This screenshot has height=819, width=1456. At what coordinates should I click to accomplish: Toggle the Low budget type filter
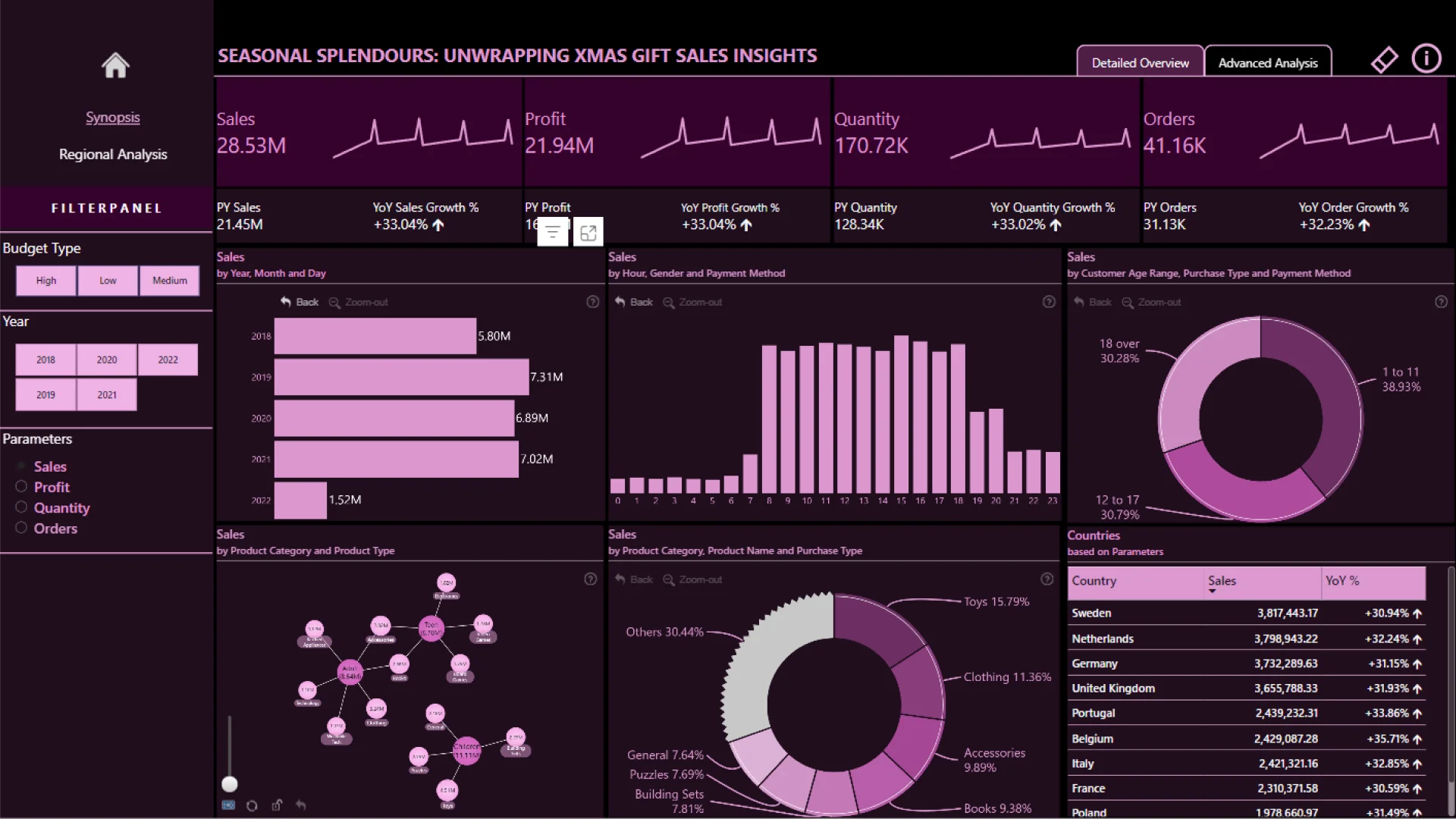tap(108, 281)
